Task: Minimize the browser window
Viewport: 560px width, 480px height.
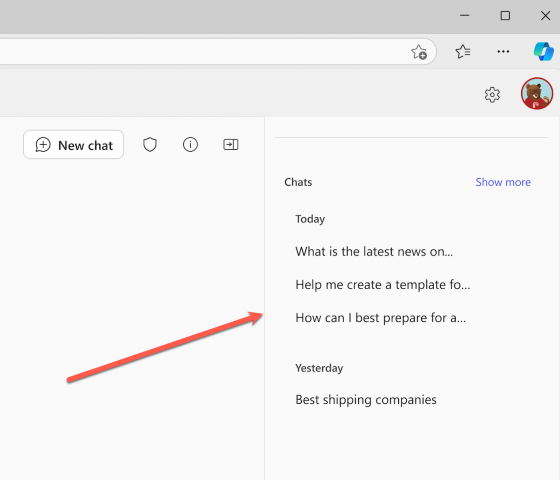Action: tap(465, 15)
